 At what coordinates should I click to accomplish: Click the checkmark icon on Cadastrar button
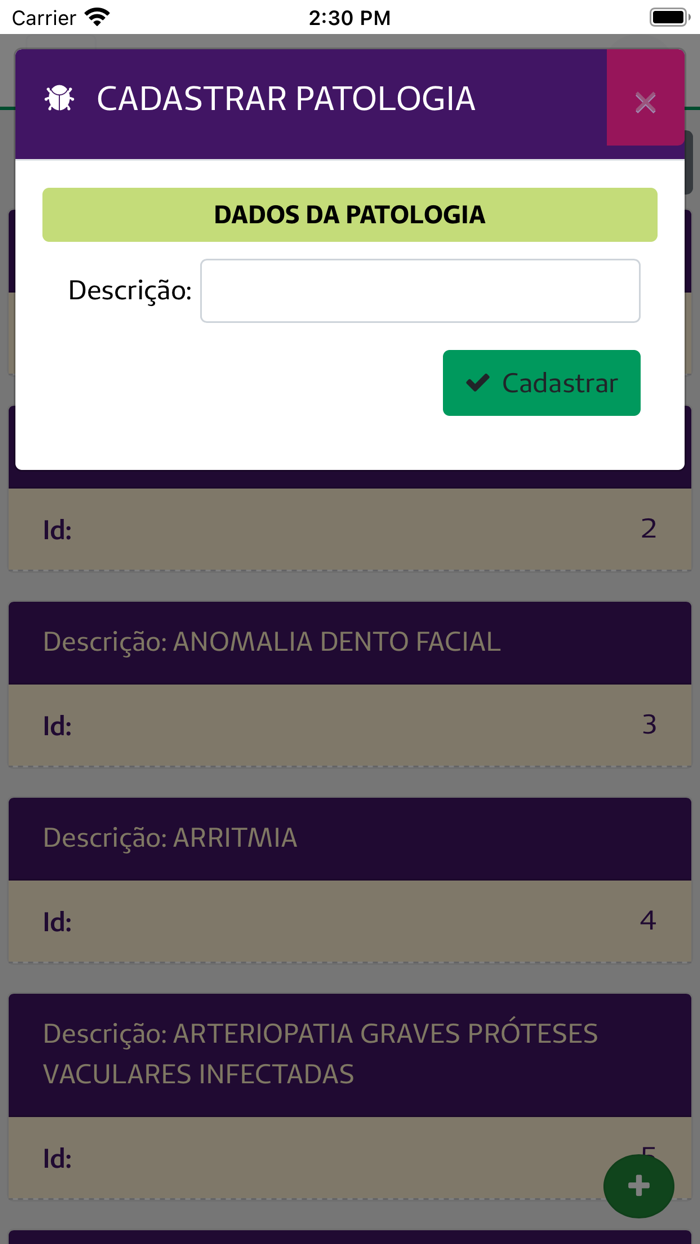click(x=477, y=382)
